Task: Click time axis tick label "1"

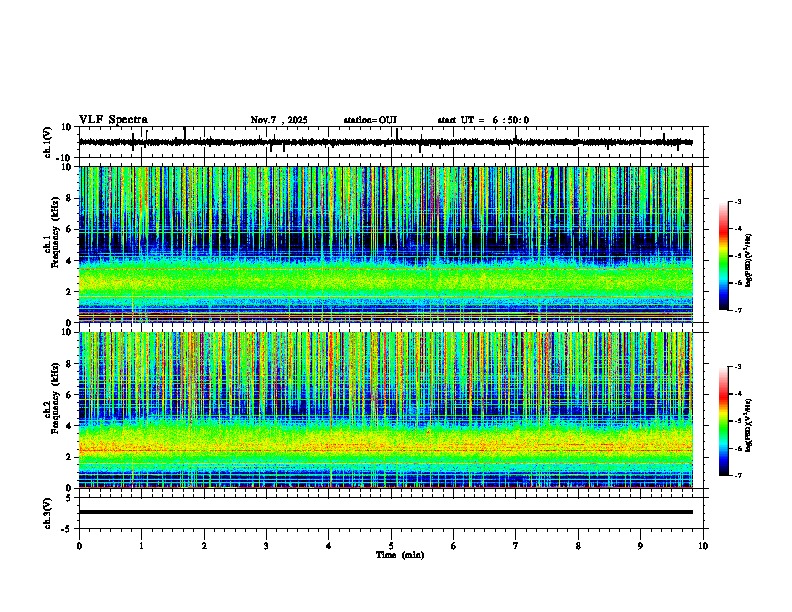Action: [x=141, y=546]
